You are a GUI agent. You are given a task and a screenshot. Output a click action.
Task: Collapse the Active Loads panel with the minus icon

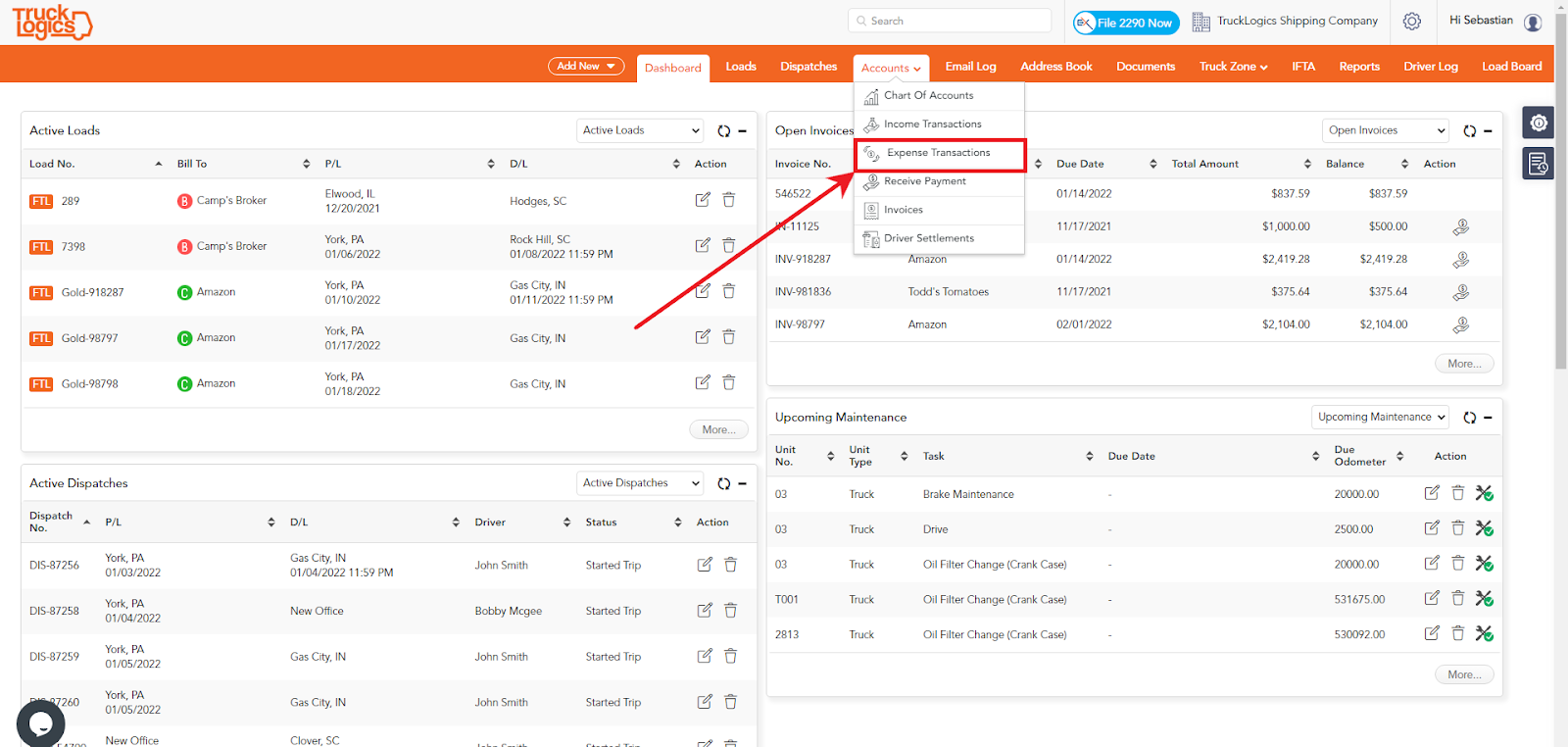pos(743,130)
